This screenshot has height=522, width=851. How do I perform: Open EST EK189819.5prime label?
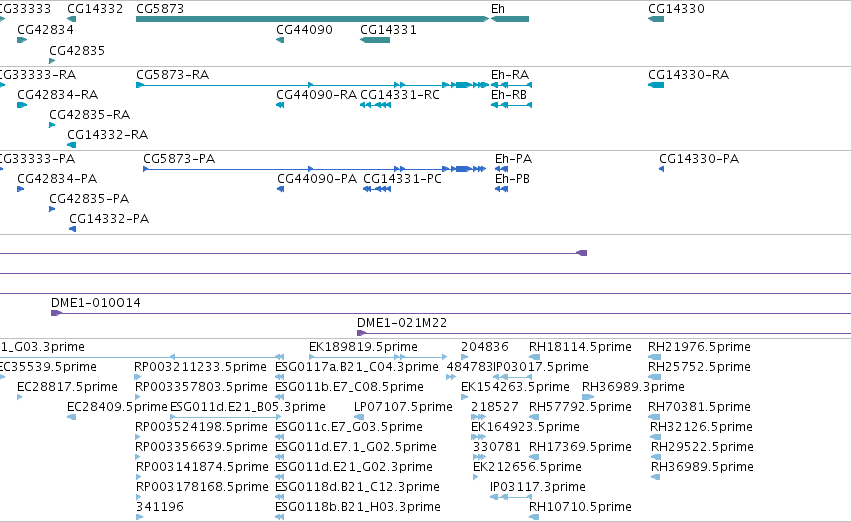tap(363, 347)
